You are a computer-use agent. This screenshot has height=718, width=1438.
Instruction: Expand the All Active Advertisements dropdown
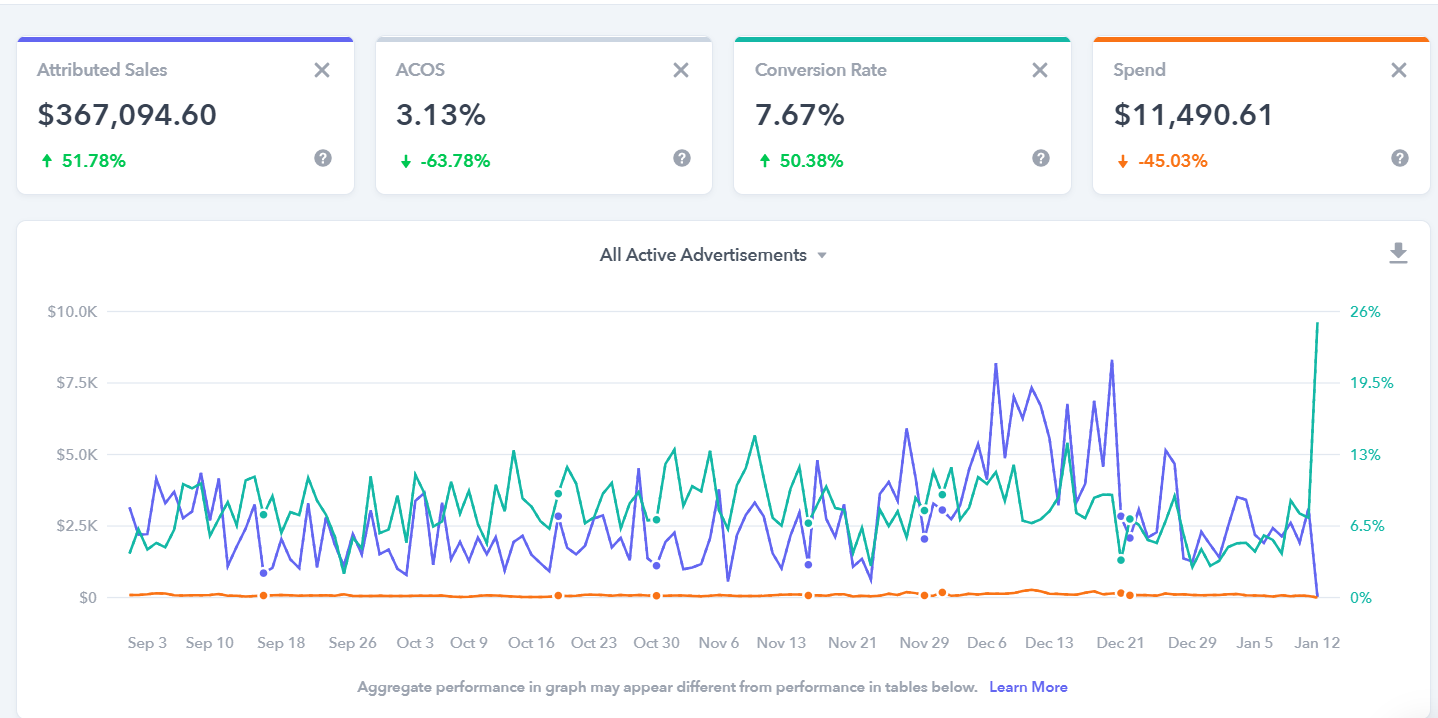(x=703, y=255)
